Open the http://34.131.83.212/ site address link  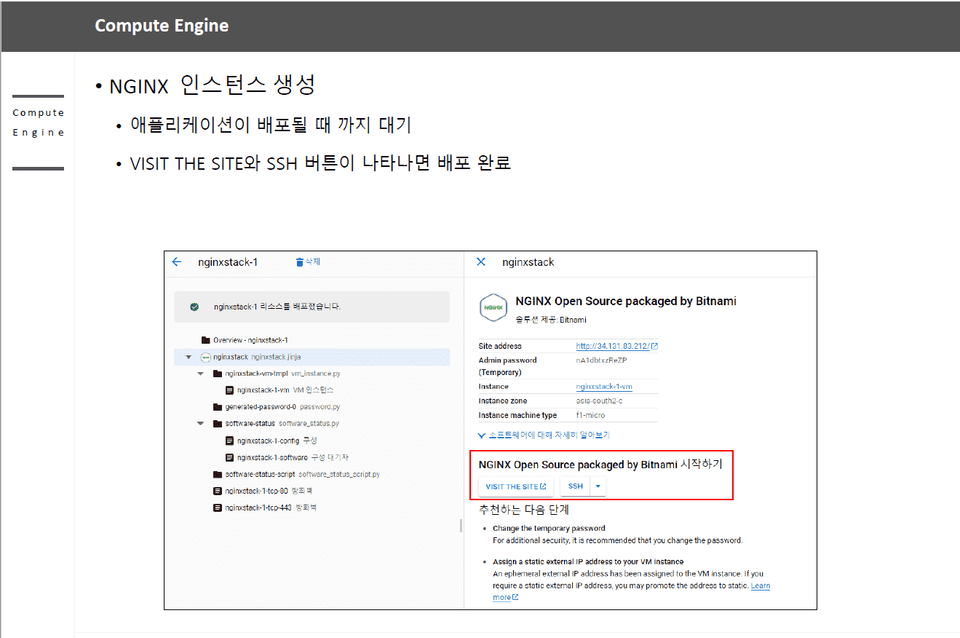[x=612, y=346]
